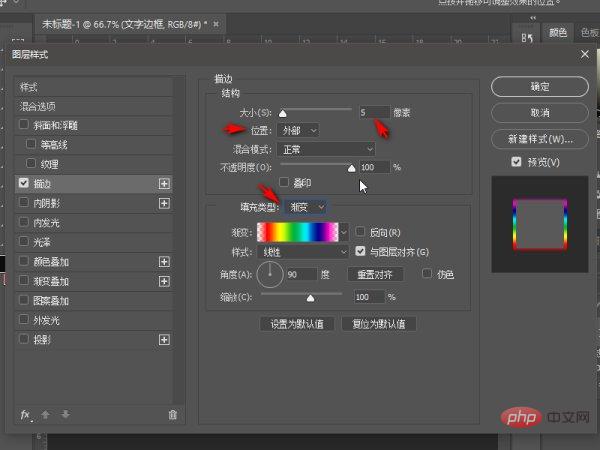Click the plus icon beside 投影
This screenshot has width=600, height=450.
pyautogui.click(x=164, y=340)
